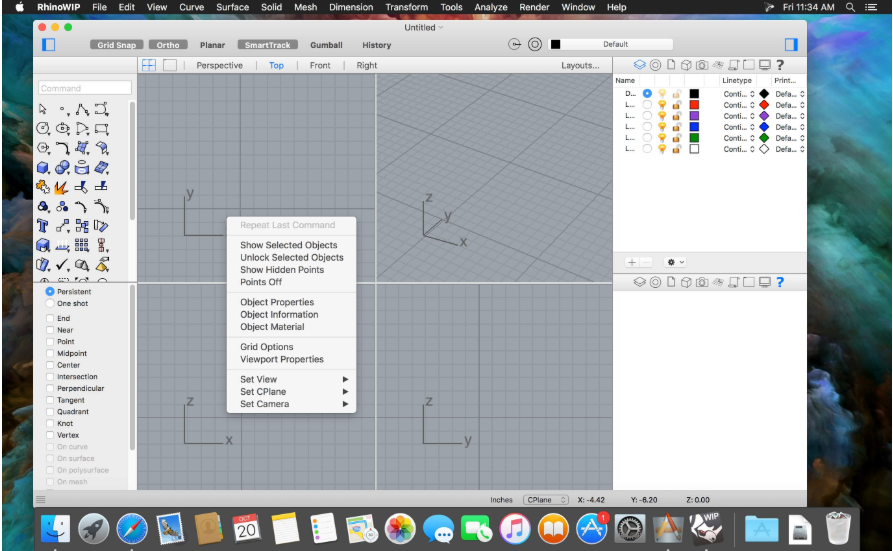Open the CPlane dropdown in status bar
The image size is (893, 551).
click(546, 500)
